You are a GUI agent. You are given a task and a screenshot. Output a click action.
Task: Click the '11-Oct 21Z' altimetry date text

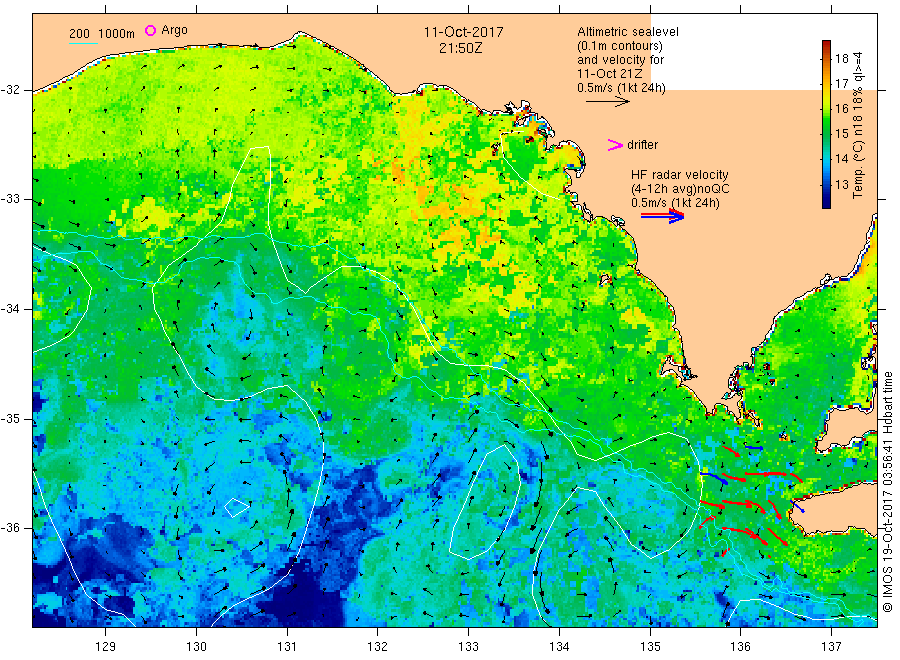[x=610, y=74]
